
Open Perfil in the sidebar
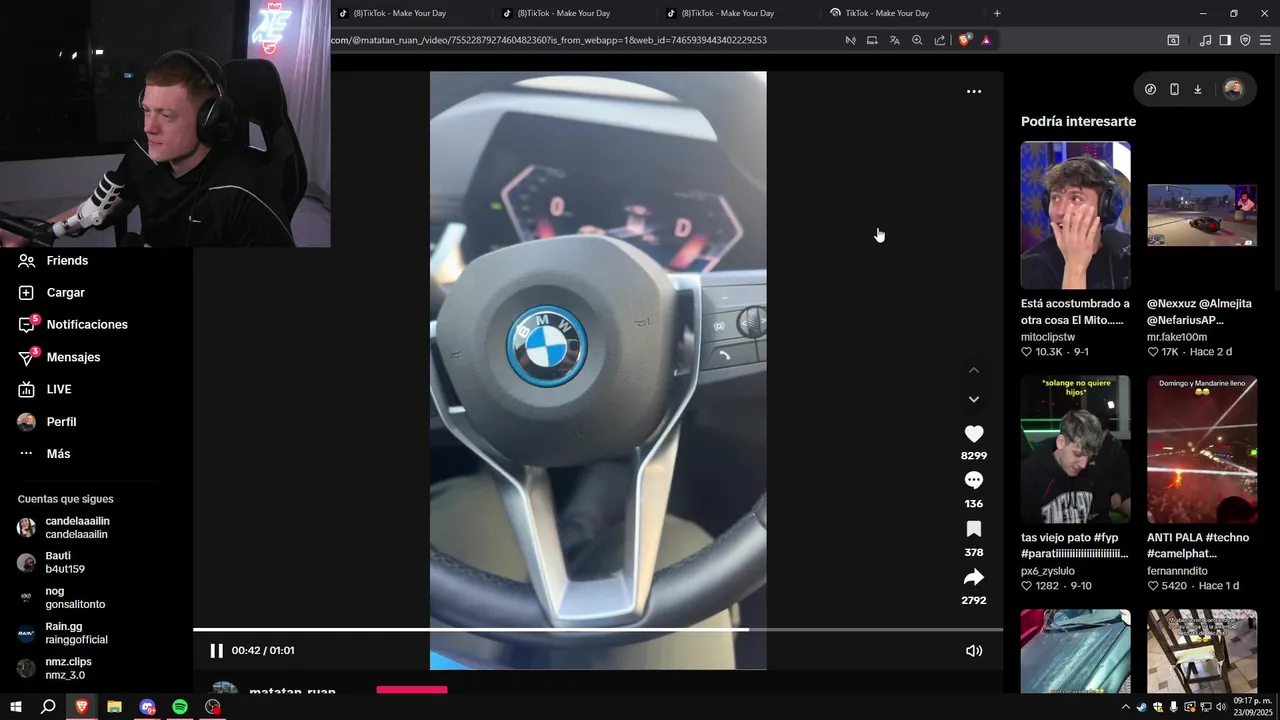[x=46, y=421]
